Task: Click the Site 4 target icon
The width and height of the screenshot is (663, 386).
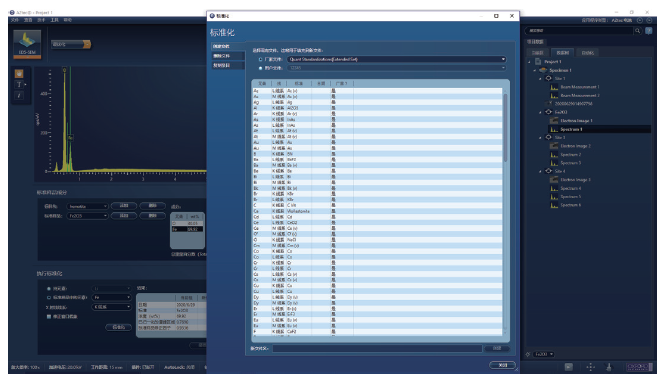Action: point(548,171)
